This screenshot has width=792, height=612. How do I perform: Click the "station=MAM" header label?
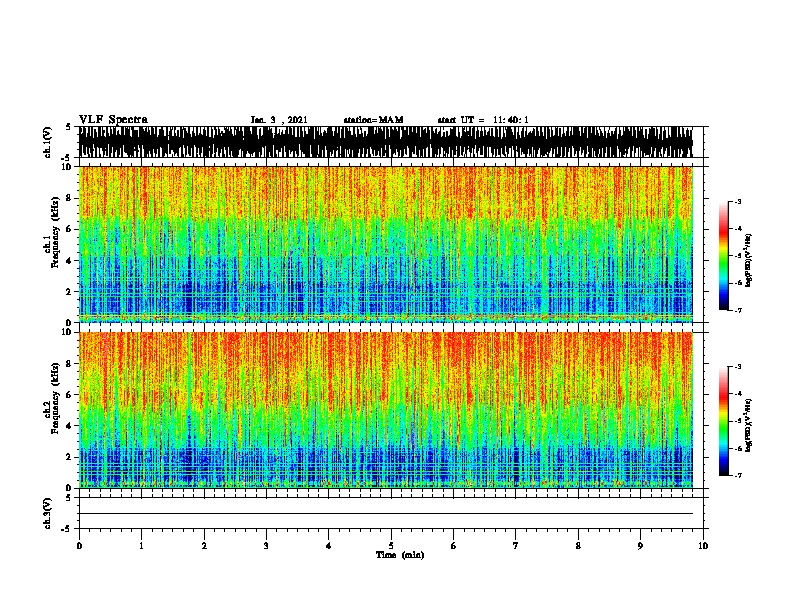(373, 120)
